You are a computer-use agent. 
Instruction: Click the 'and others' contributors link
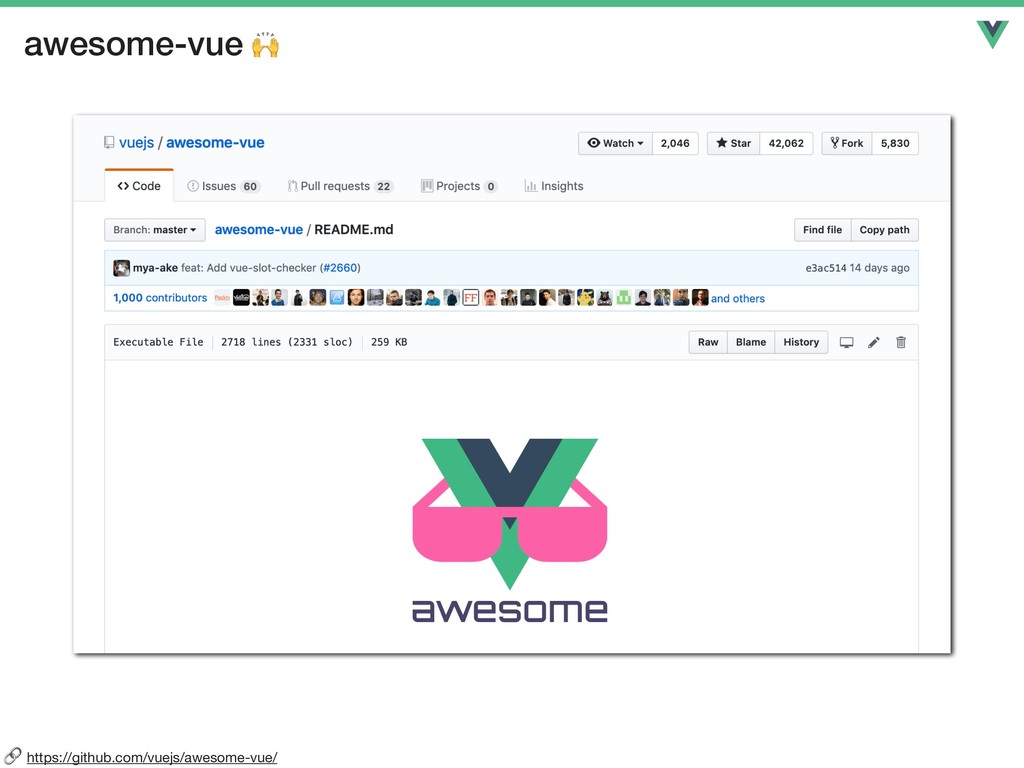[737, 298]
